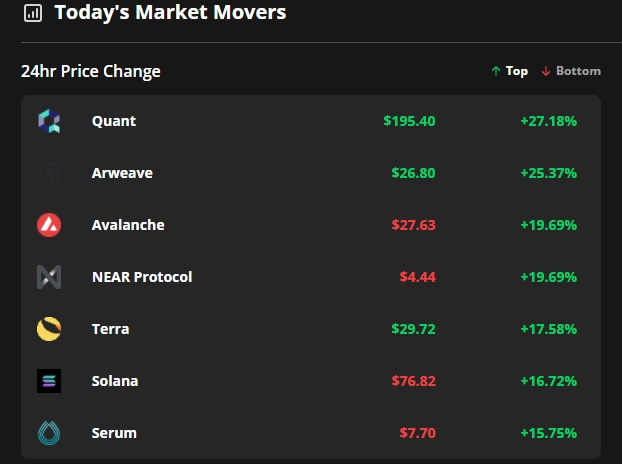The image size is (622, 464).
Task: Click Solana's $76.82 price
Action: [x=413, y=381]
